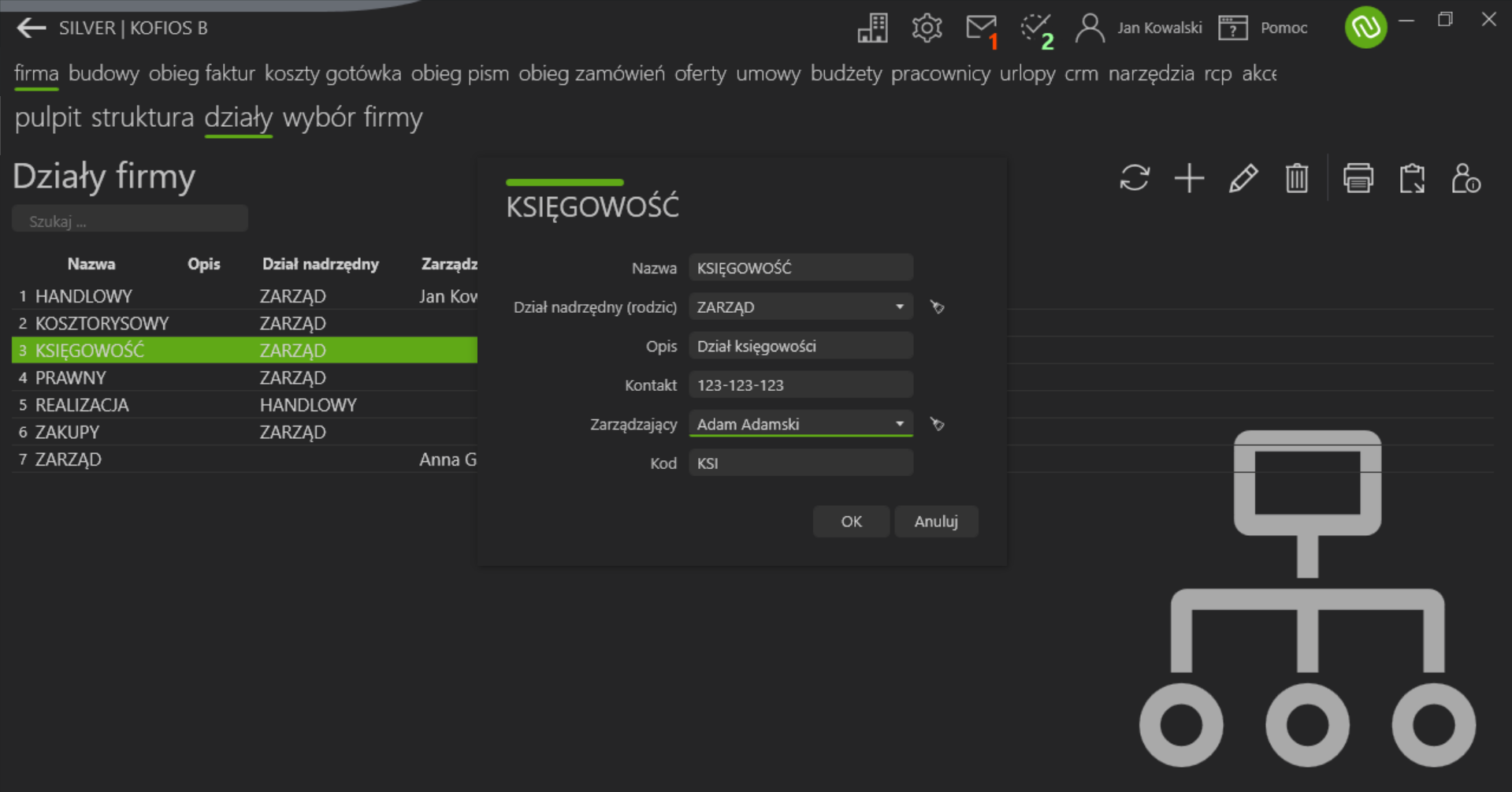The width and height of the screenshot is (1512, 792).
Task: Click the Nazwa field with KSIĘGOWOŚĆ
Action: coord(801,268)
